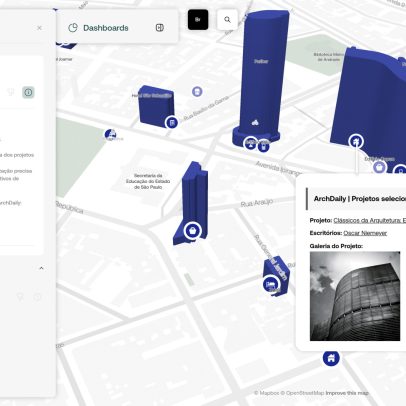Viewport: 406px width, 406px height.
Task: Click the Galeria do Projeto heading
Action: pos(336,246)
